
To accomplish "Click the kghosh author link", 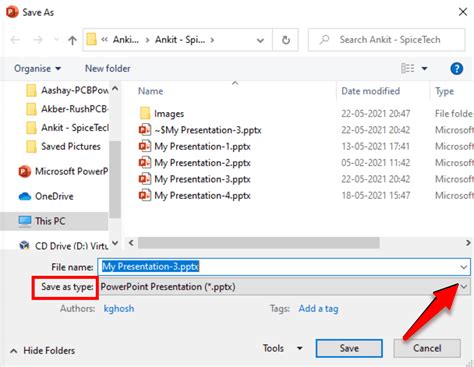I will (119, 309).
